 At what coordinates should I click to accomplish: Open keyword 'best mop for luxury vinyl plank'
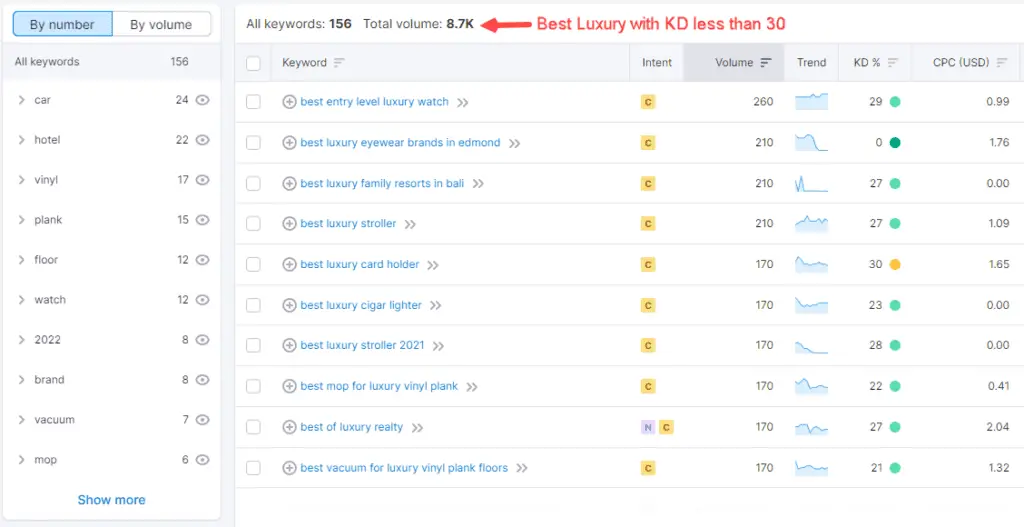tap(379, 386)
